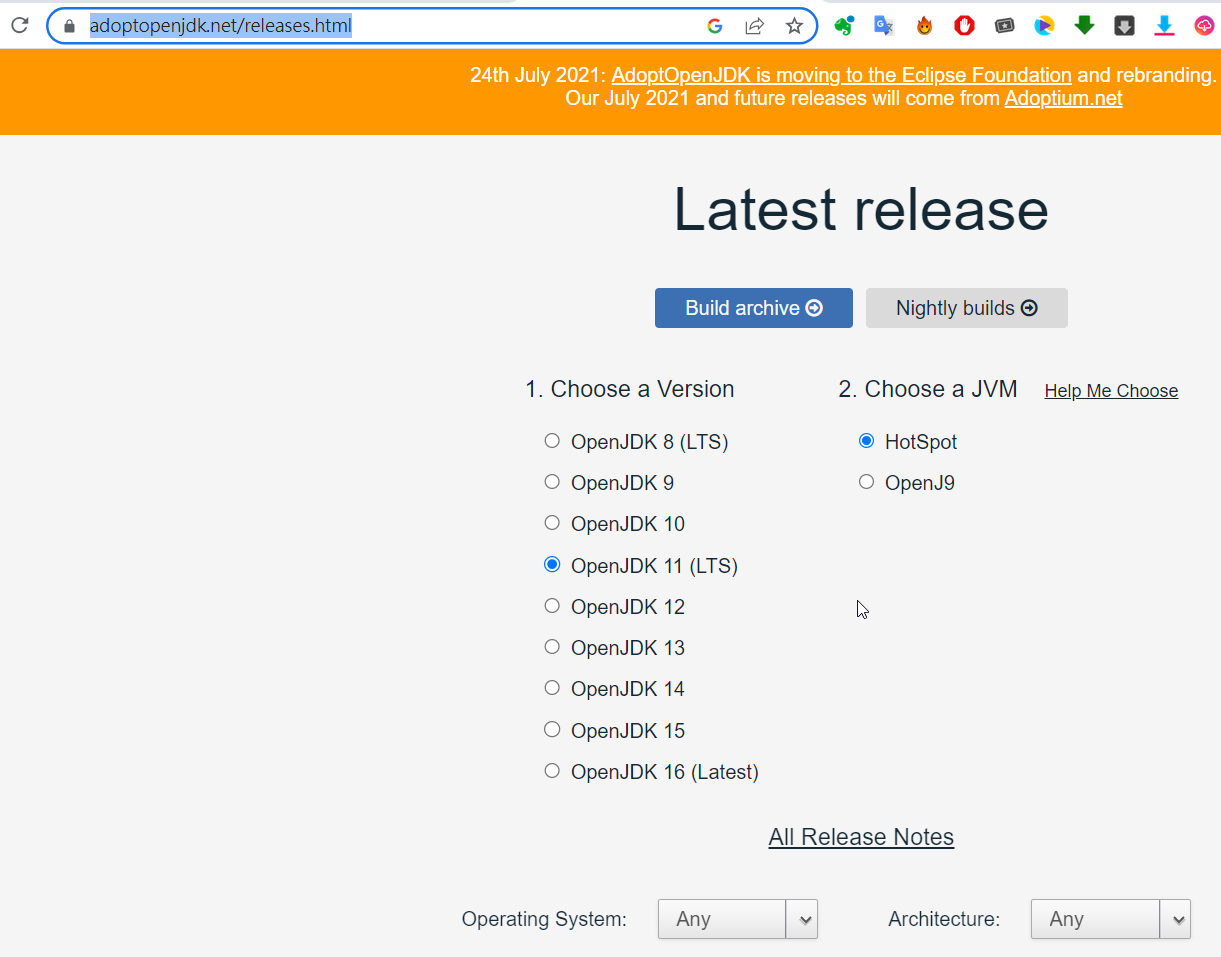
Task: Click the "2. Choose a JVM" heading
Action: tap(928, 389)
